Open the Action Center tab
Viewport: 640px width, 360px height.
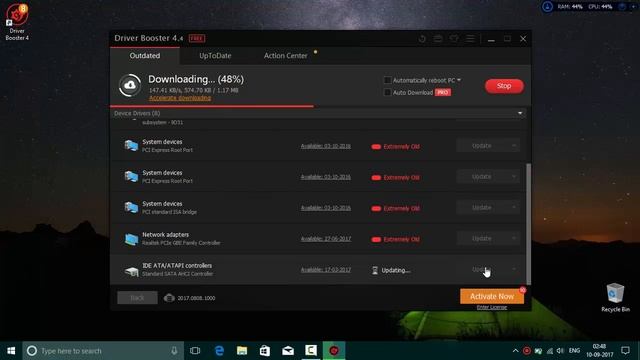tap(286, 56)
